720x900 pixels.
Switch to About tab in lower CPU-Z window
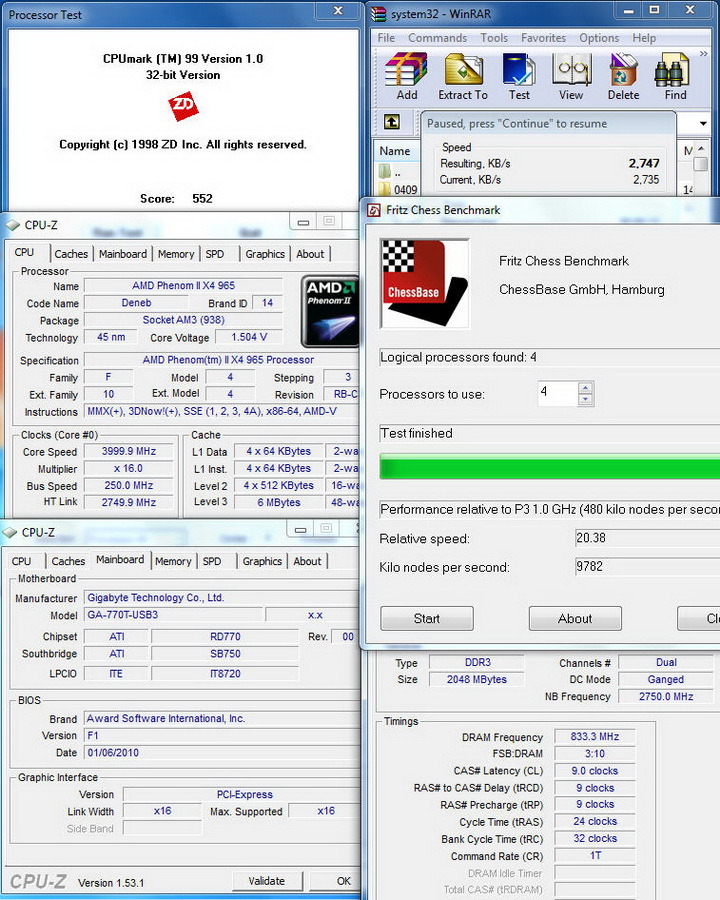(307, 561)
